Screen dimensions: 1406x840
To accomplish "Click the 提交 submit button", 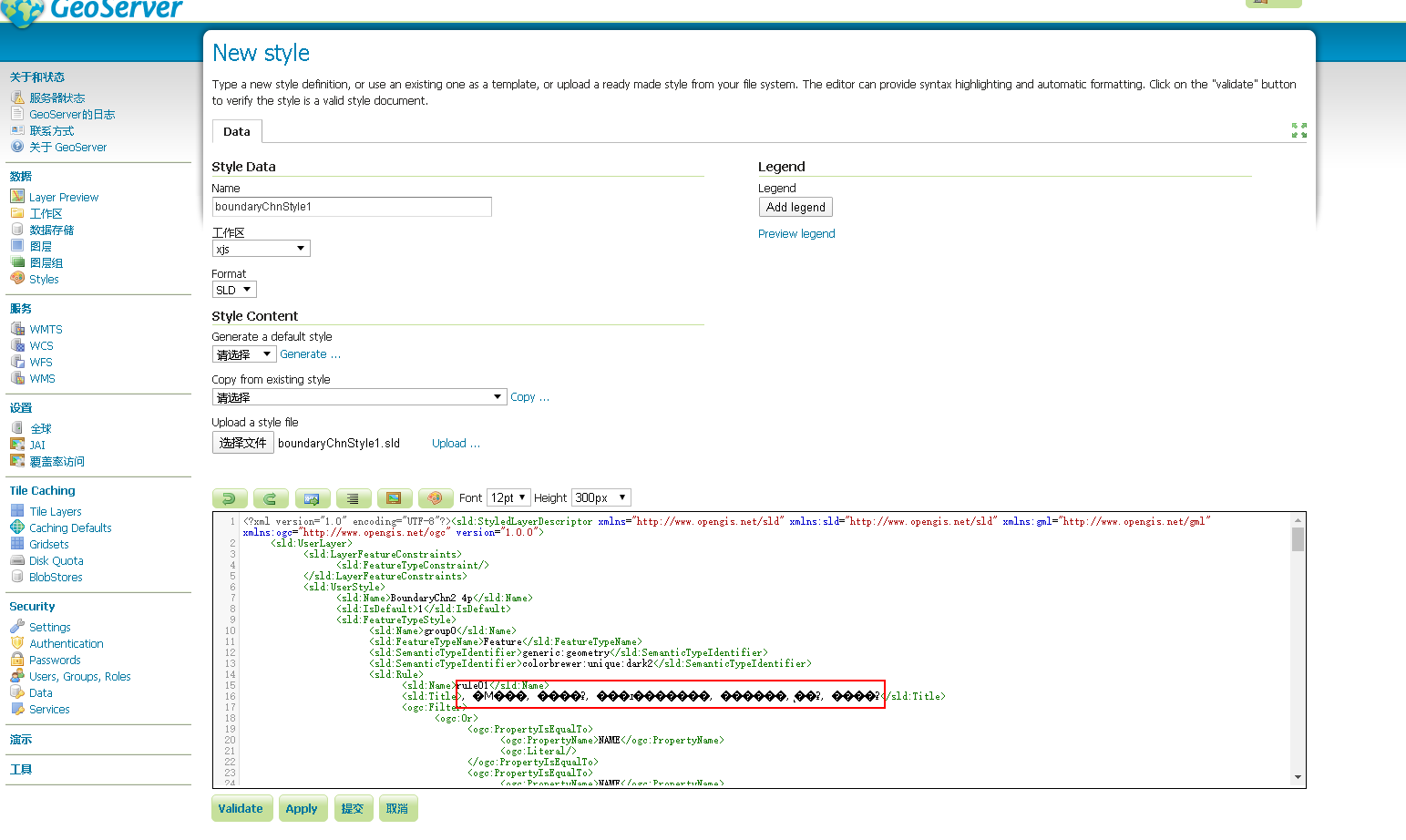I will tap(352, 808).
